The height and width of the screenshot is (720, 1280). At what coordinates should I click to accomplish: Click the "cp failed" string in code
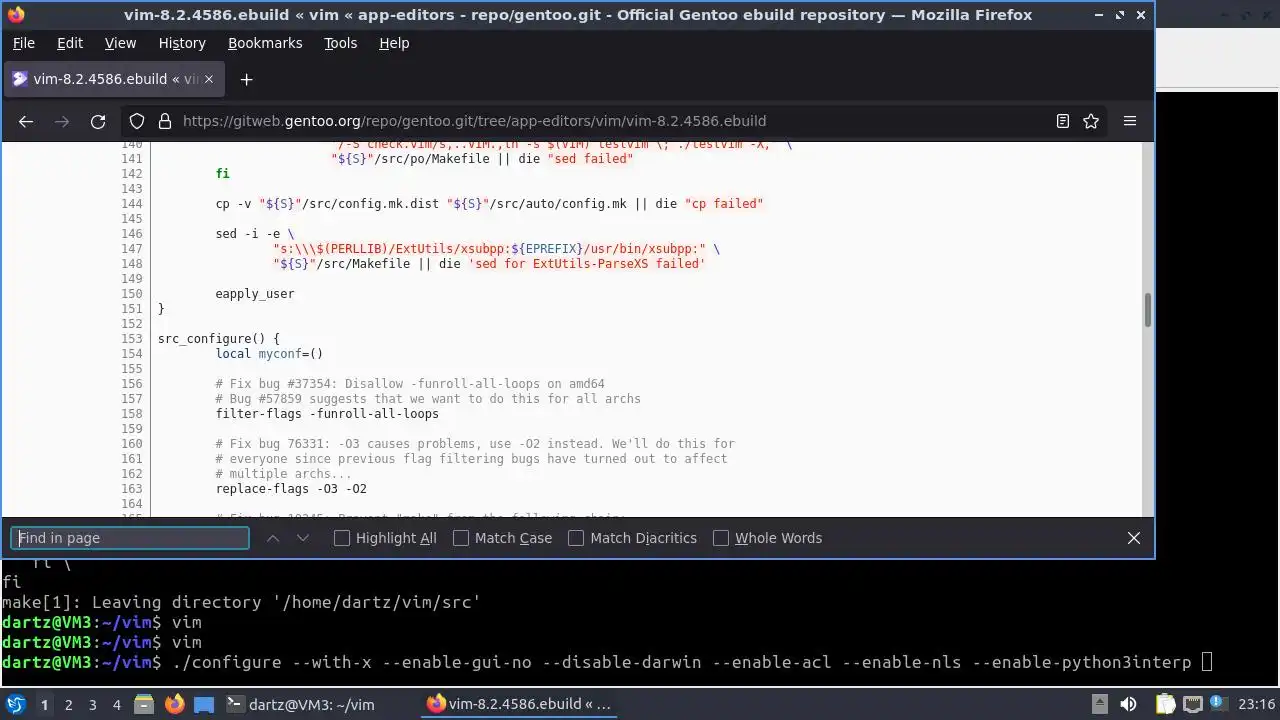[x=724, y=204]
